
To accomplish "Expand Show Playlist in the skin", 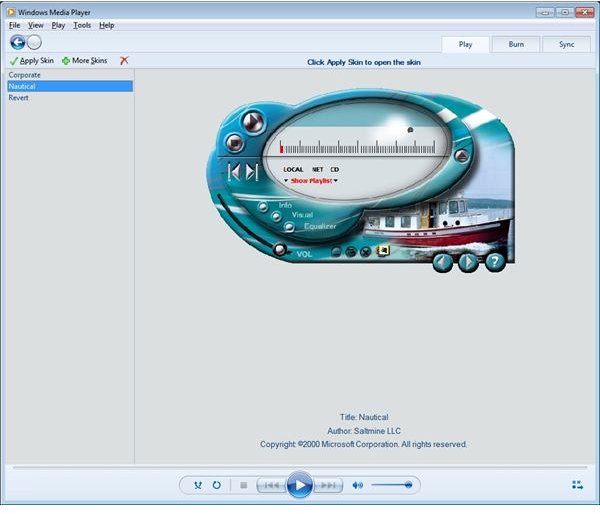I will click(311, 181).
